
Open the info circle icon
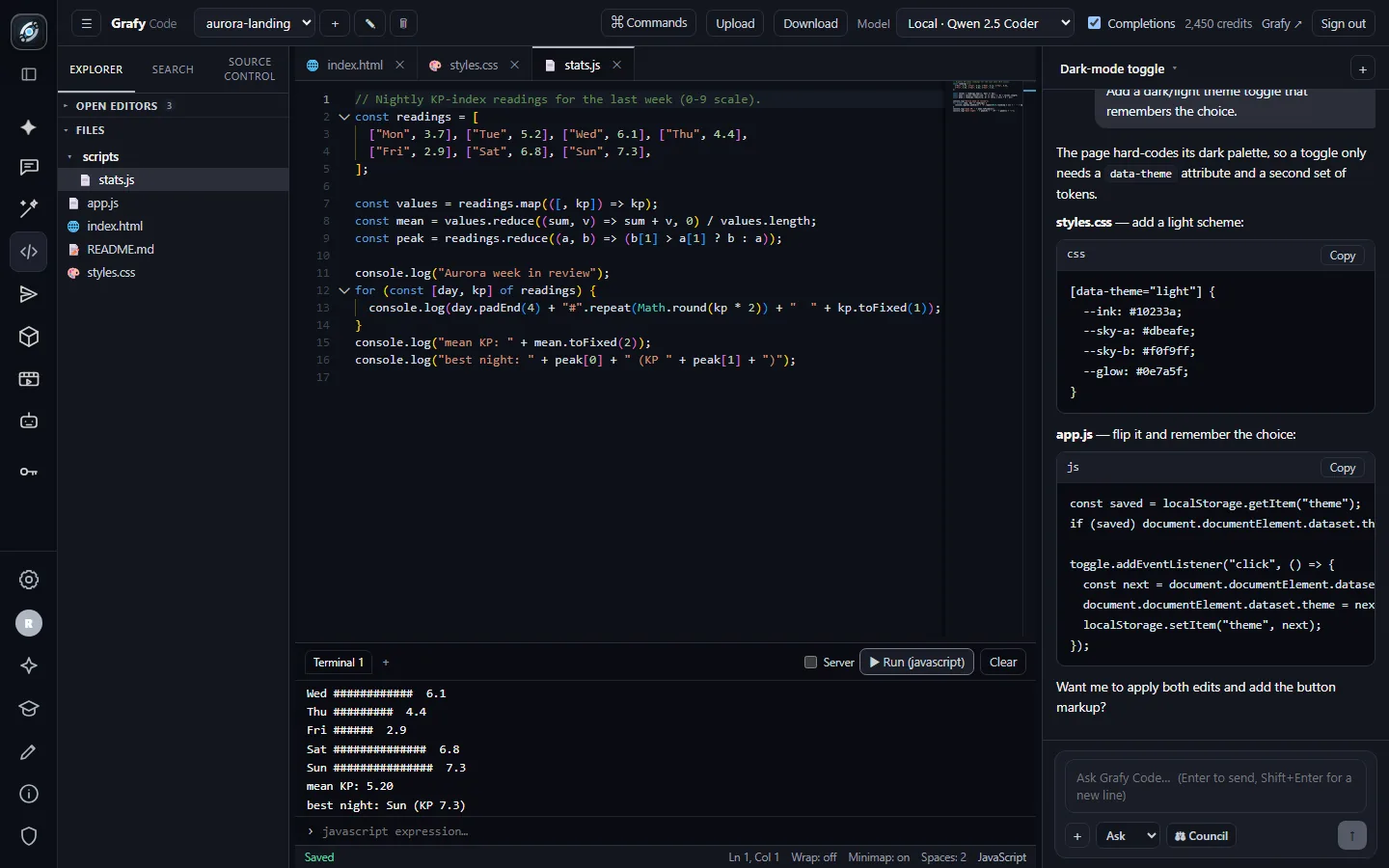[x=29, y=794]
